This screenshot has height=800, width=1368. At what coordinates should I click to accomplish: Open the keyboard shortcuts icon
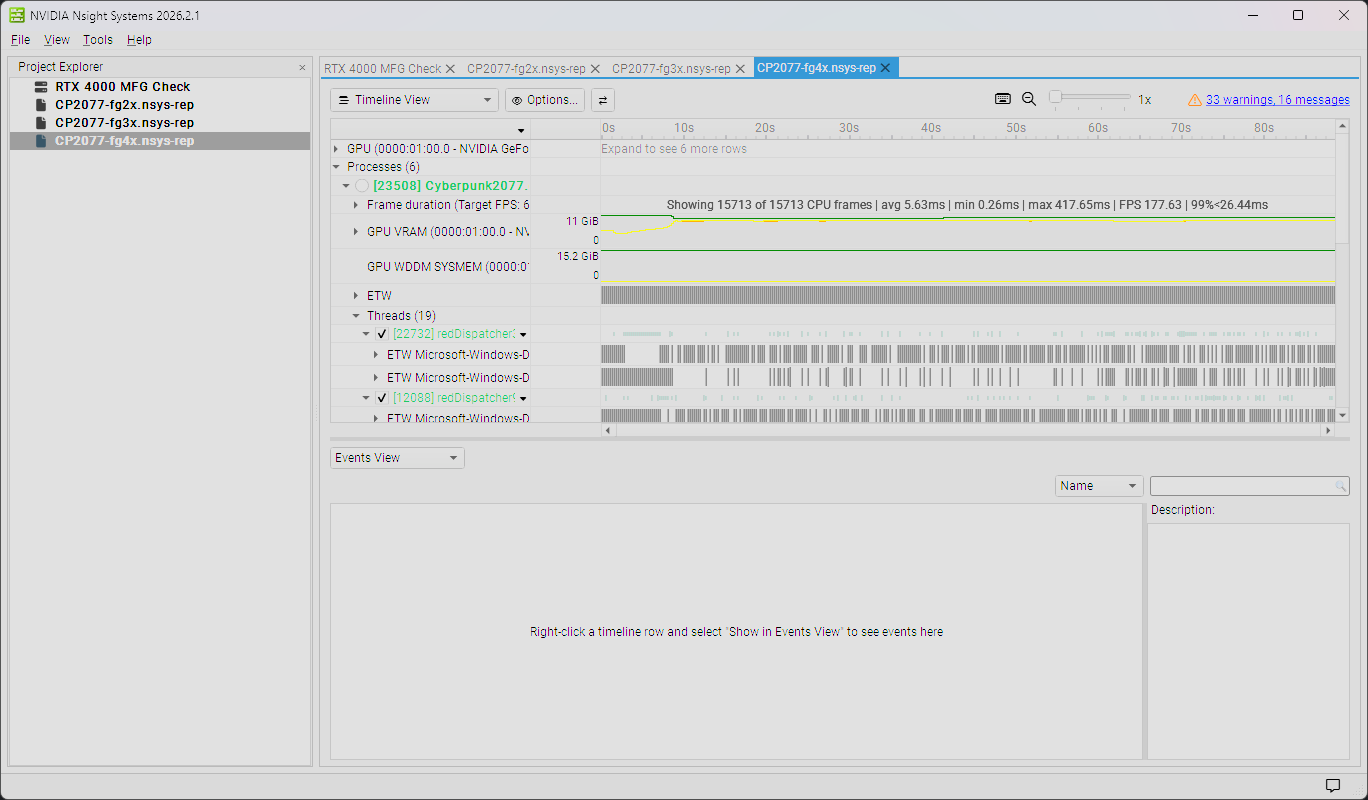coord(1003,99)
